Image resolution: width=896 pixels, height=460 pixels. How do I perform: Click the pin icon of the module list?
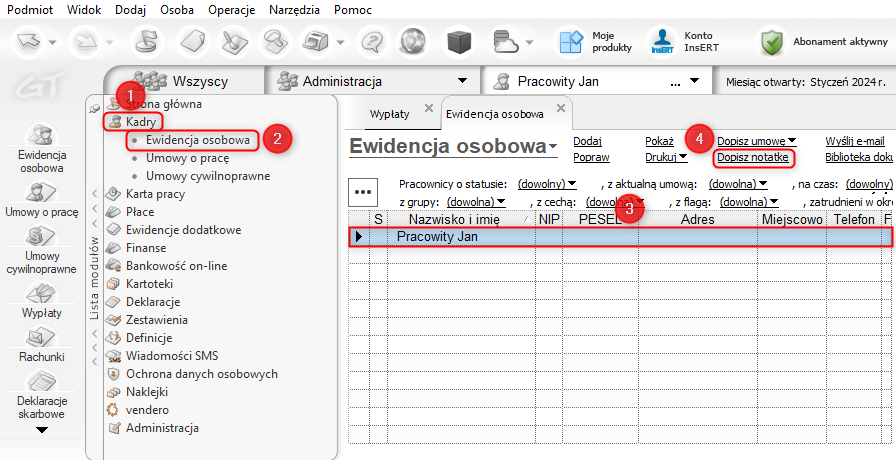(95, 109)
